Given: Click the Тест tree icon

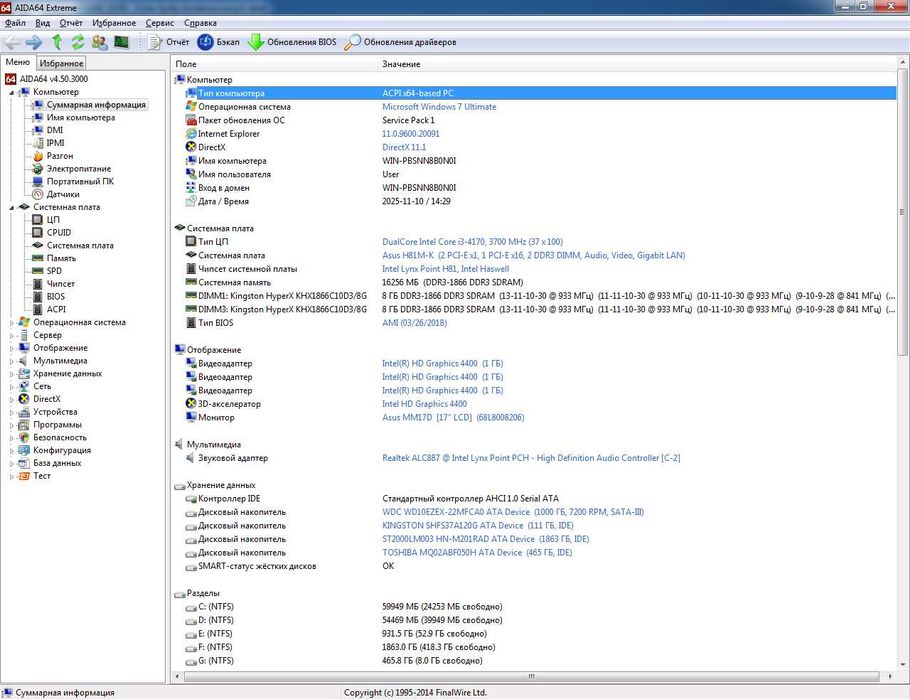Looking at the screenshot, I should 24,476.
